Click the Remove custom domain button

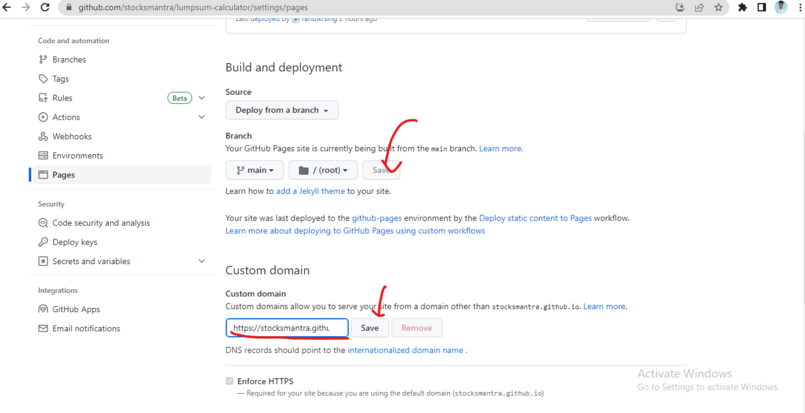[x=417, y=328]
